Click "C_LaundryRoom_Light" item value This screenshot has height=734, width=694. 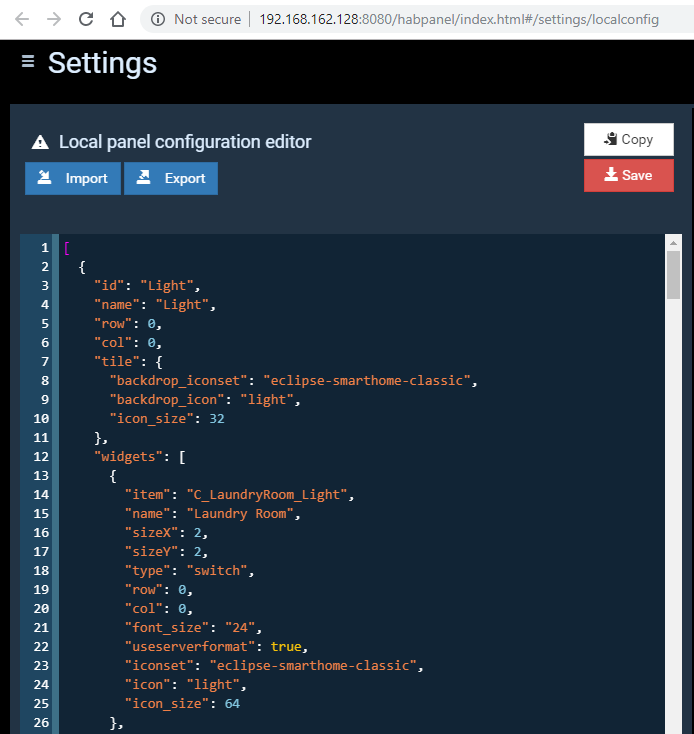(267, 495)
